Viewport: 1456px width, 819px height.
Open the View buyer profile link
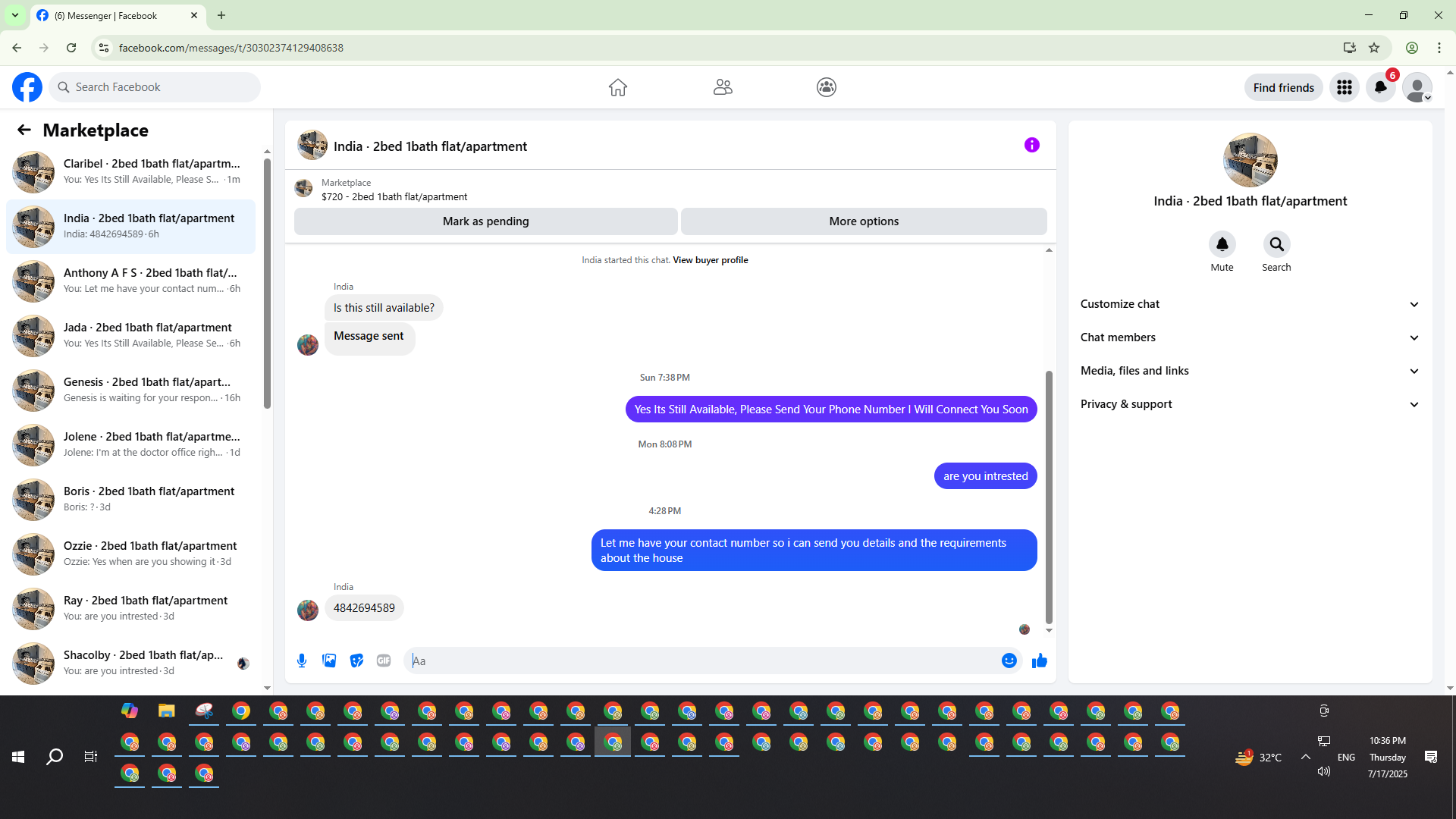711,260
